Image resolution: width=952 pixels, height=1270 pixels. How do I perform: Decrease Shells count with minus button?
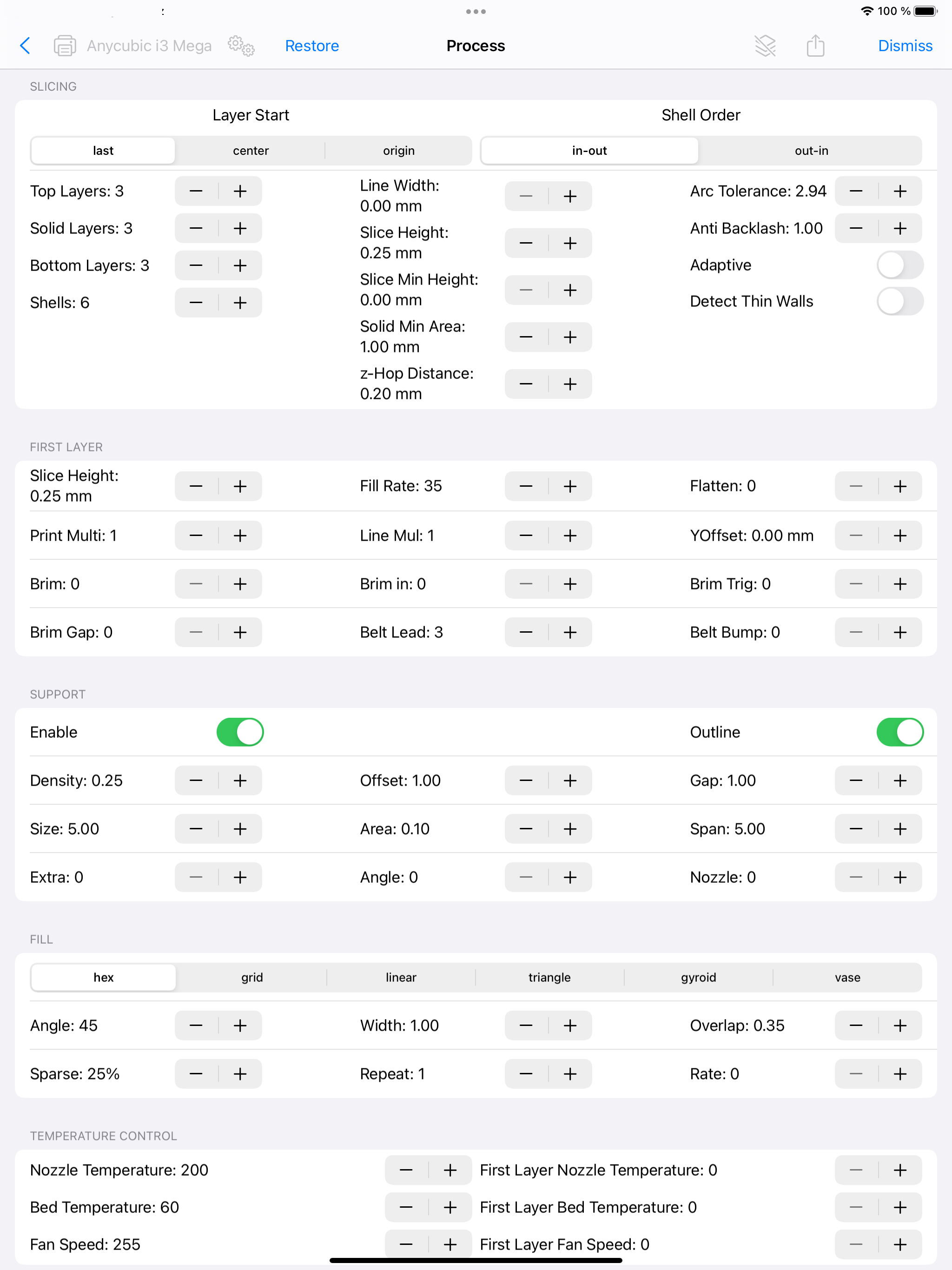(196, 303)
